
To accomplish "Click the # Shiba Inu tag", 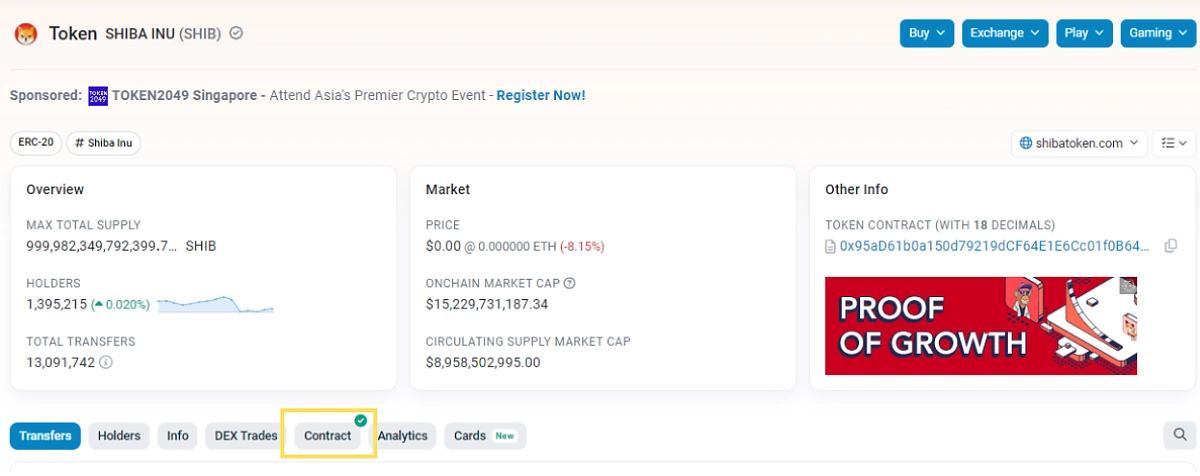I will click(x=104, y=143).
